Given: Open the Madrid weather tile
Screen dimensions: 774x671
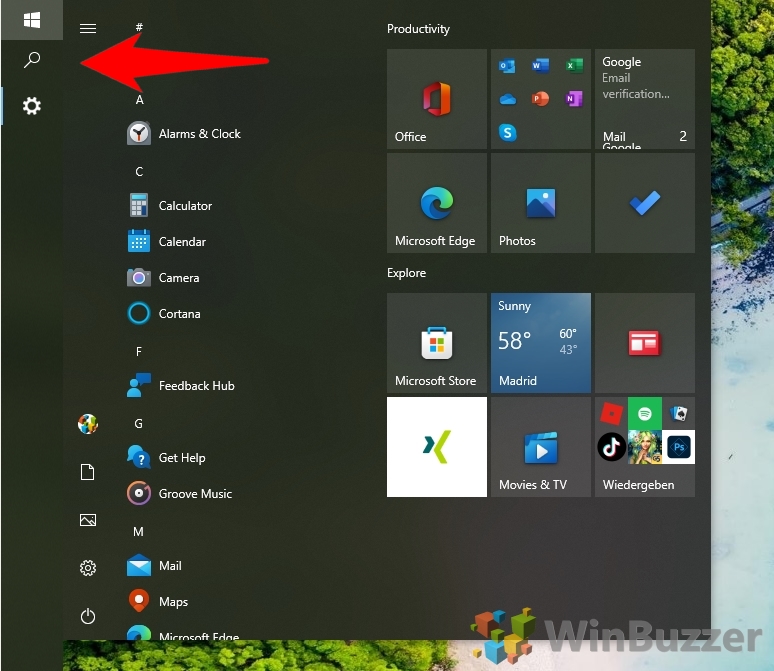Looking at the screenshot, I should (541, 343).
